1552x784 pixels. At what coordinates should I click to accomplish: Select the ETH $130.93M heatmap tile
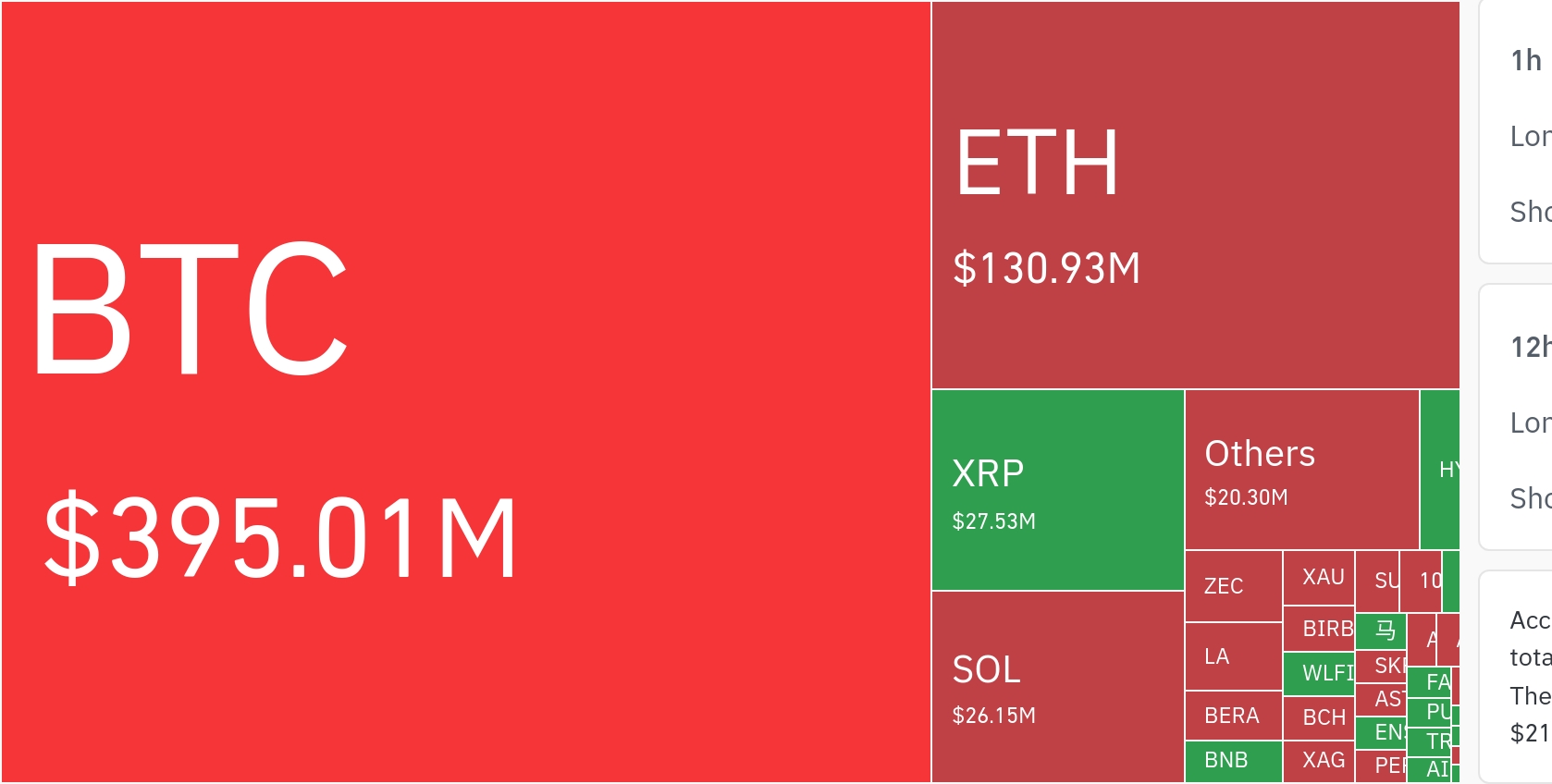(x=1195, y=195)
